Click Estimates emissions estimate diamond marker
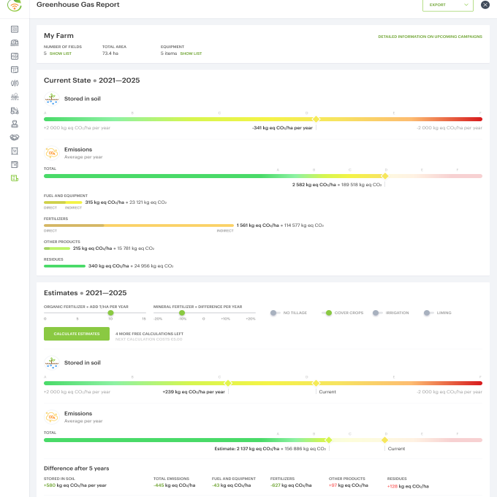497x497 pixels. tap(329, 440)
